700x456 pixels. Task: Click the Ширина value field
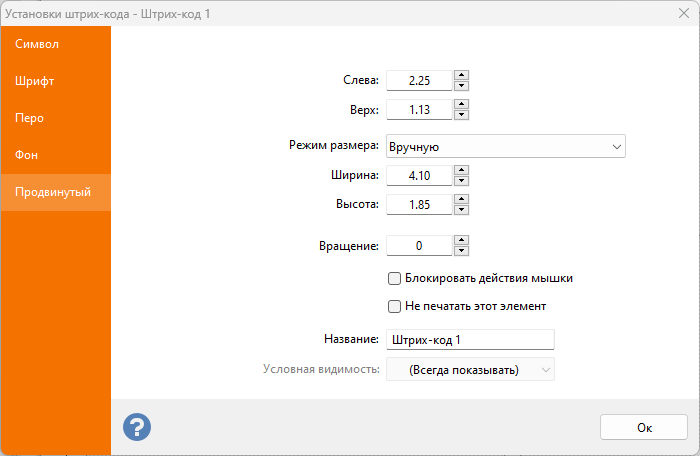(x=419, y=176)
